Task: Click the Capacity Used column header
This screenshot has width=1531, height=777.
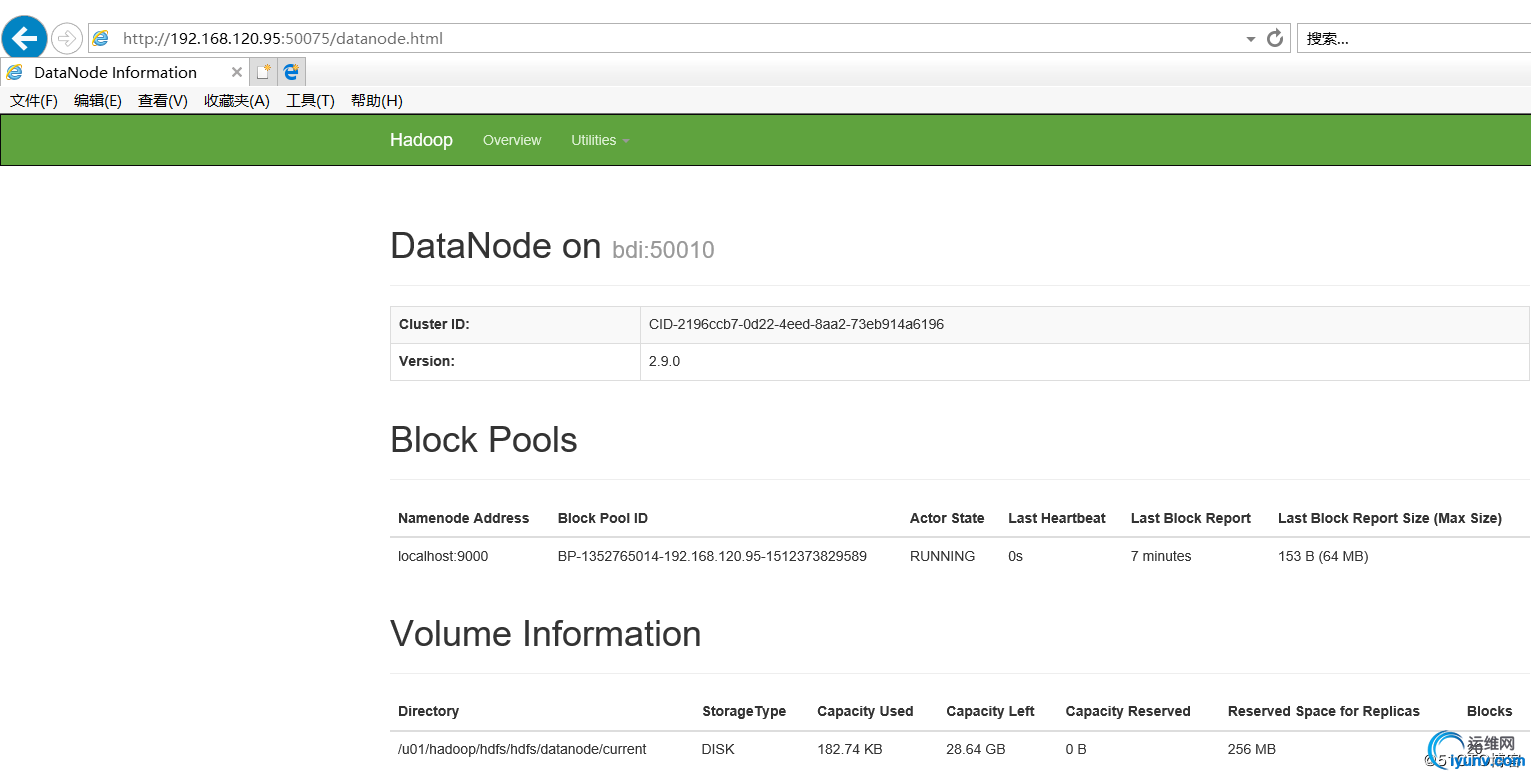Action: tap(865, 711)
